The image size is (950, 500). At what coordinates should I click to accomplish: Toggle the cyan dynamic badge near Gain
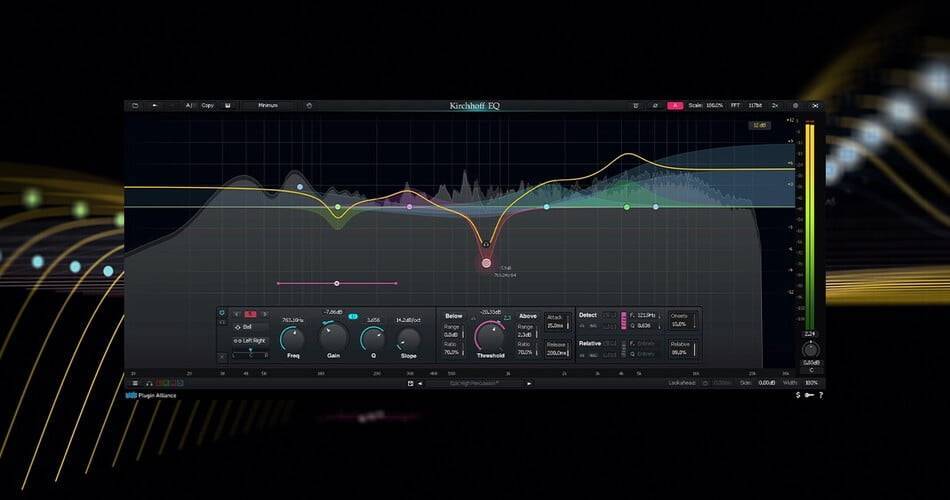click(x=353, y=316)
